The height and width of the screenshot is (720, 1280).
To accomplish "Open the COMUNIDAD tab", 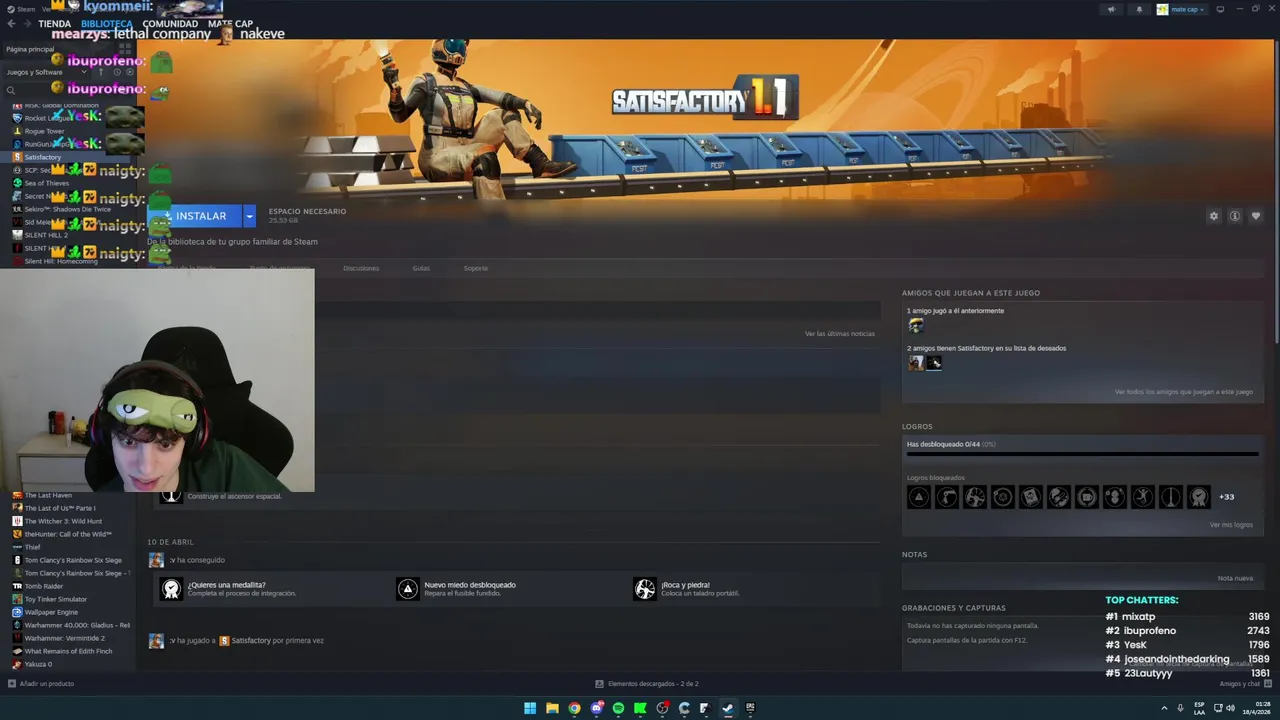I will (x=170, y=23).
